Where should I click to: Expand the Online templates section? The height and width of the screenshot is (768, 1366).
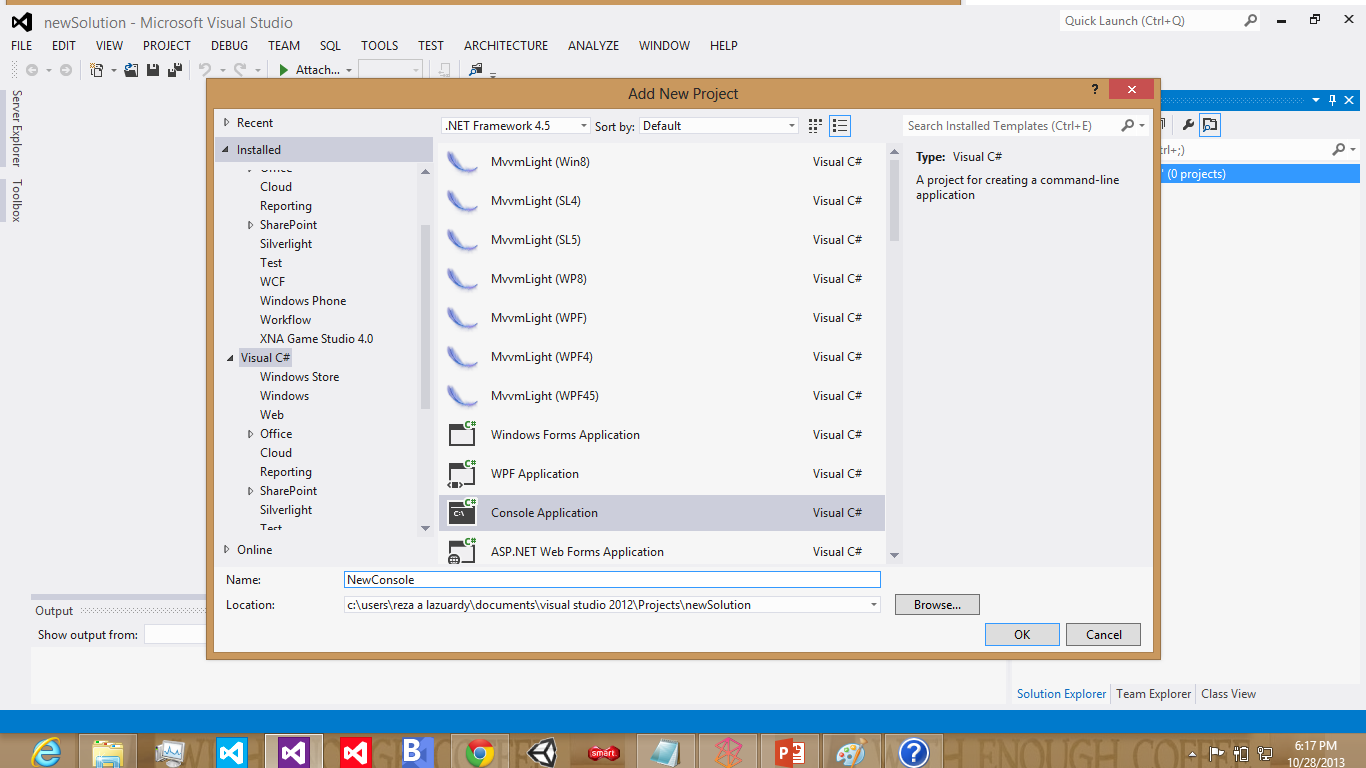tap(250, 549)
